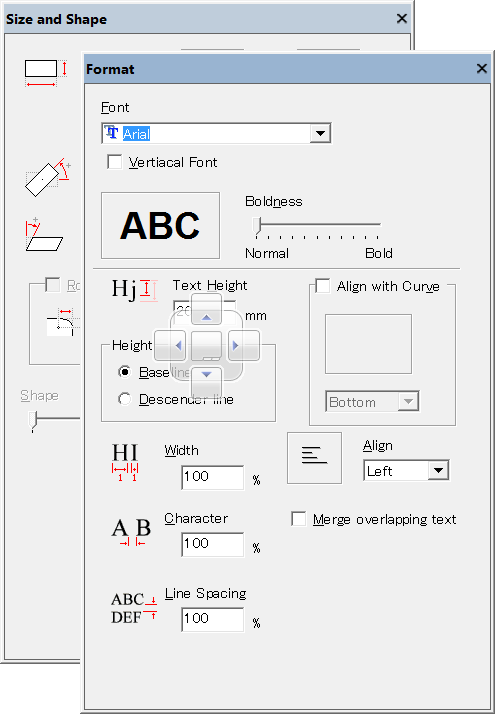Click the Character spacing input field
This screenshot has height=714, width=495.
(x=213, y=544)
